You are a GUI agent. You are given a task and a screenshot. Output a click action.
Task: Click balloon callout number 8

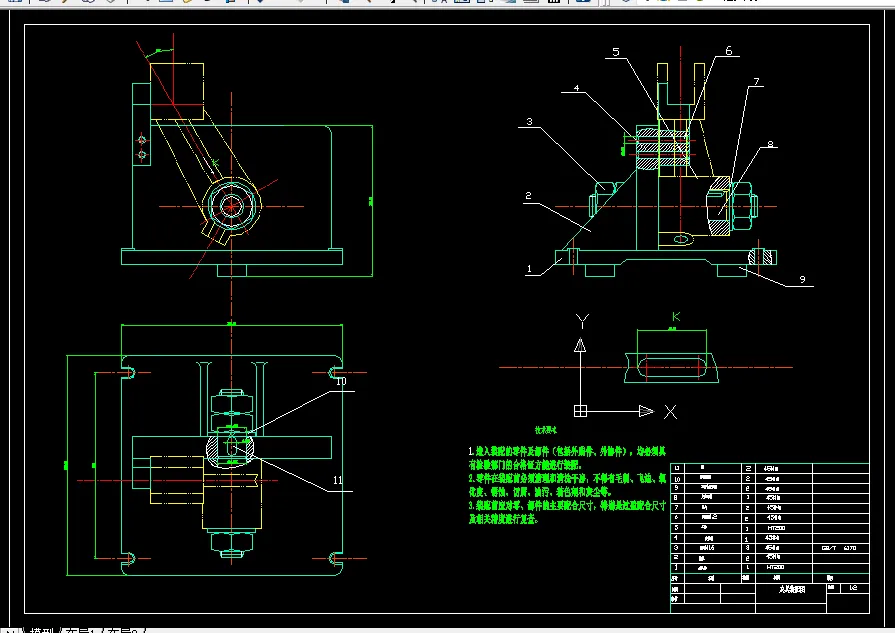pos(770,144)
